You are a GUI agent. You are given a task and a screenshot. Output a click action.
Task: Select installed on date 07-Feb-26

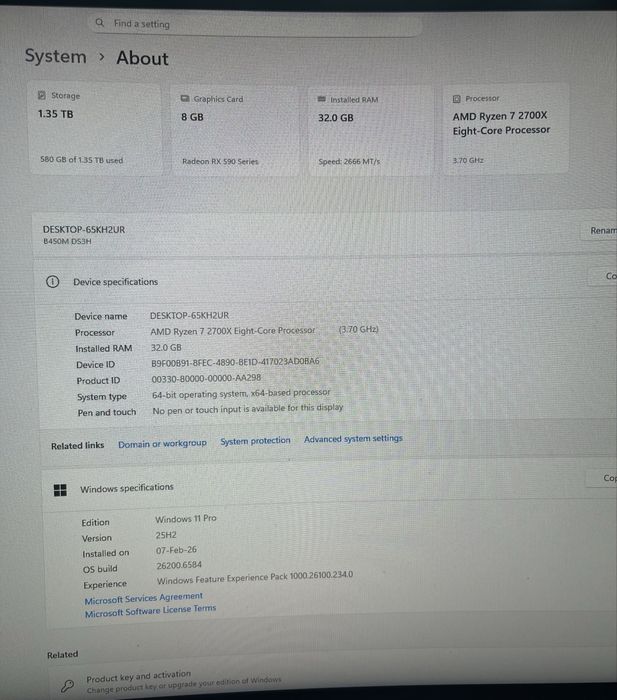176,550
